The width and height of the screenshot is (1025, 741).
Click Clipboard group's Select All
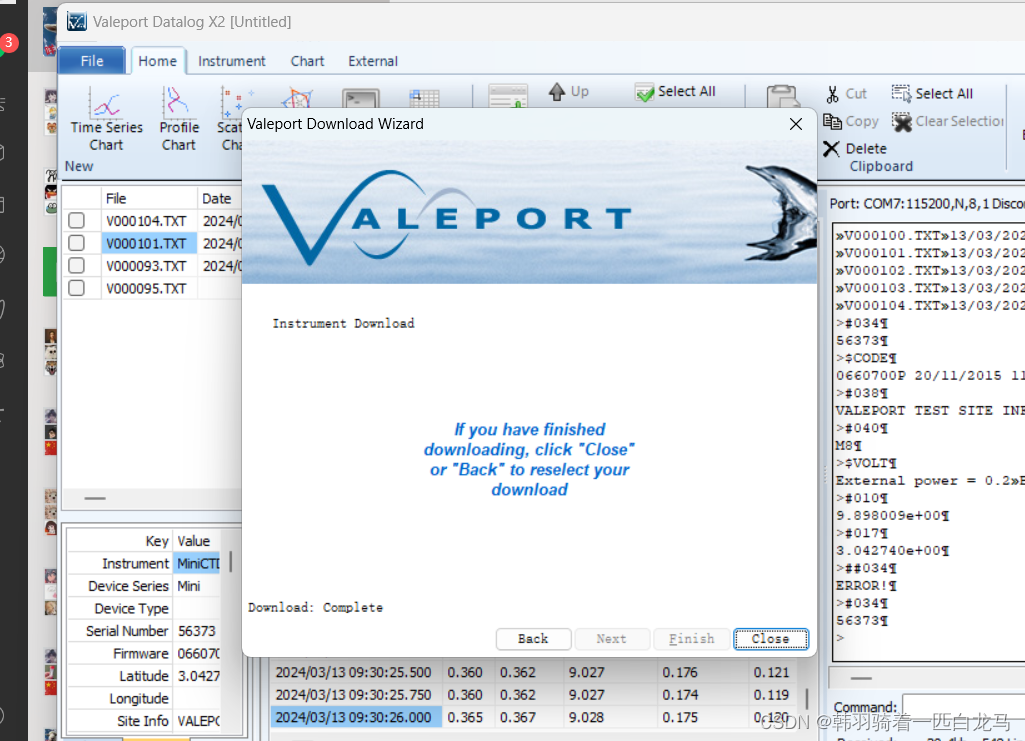click(932, 94)
